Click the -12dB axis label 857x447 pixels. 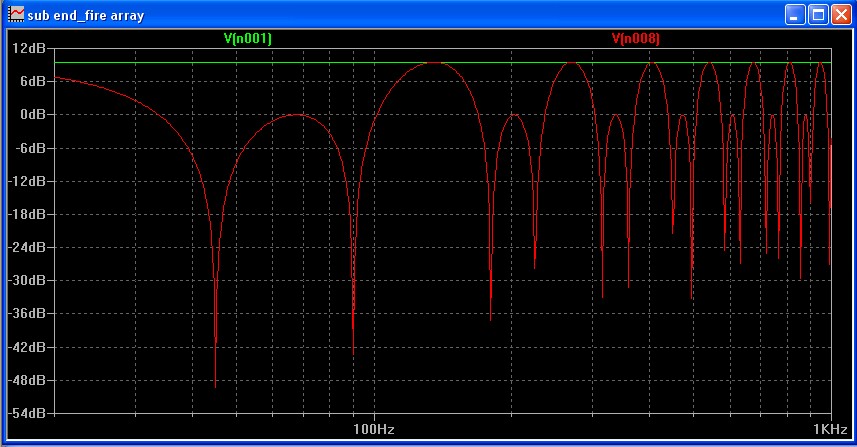pyautogui.click(x=26, y=181)
